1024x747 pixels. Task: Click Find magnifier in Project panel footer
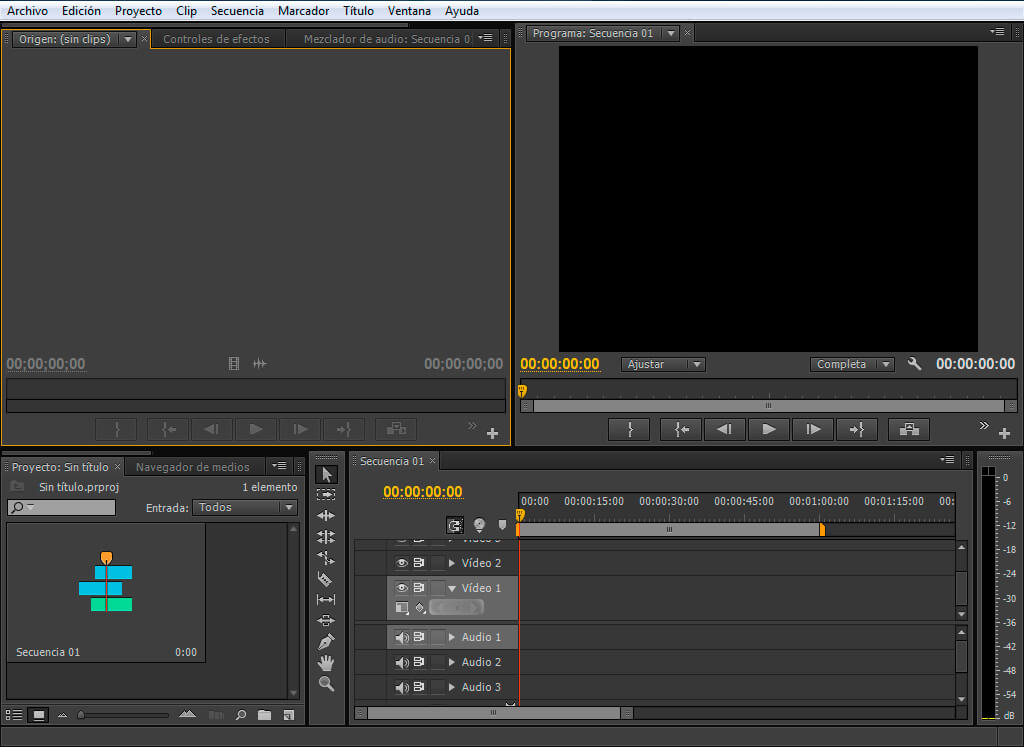coord(241,715)
